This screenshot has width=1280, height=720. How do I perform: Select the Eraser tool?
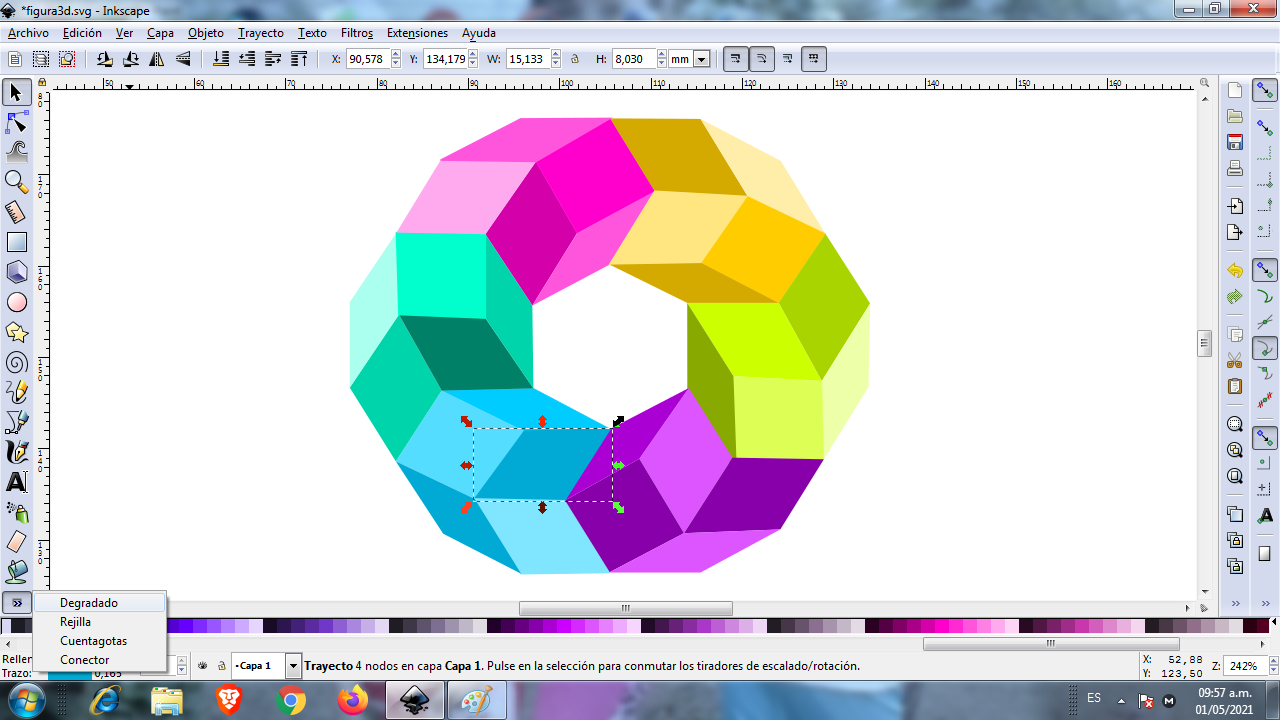(16, 542)
